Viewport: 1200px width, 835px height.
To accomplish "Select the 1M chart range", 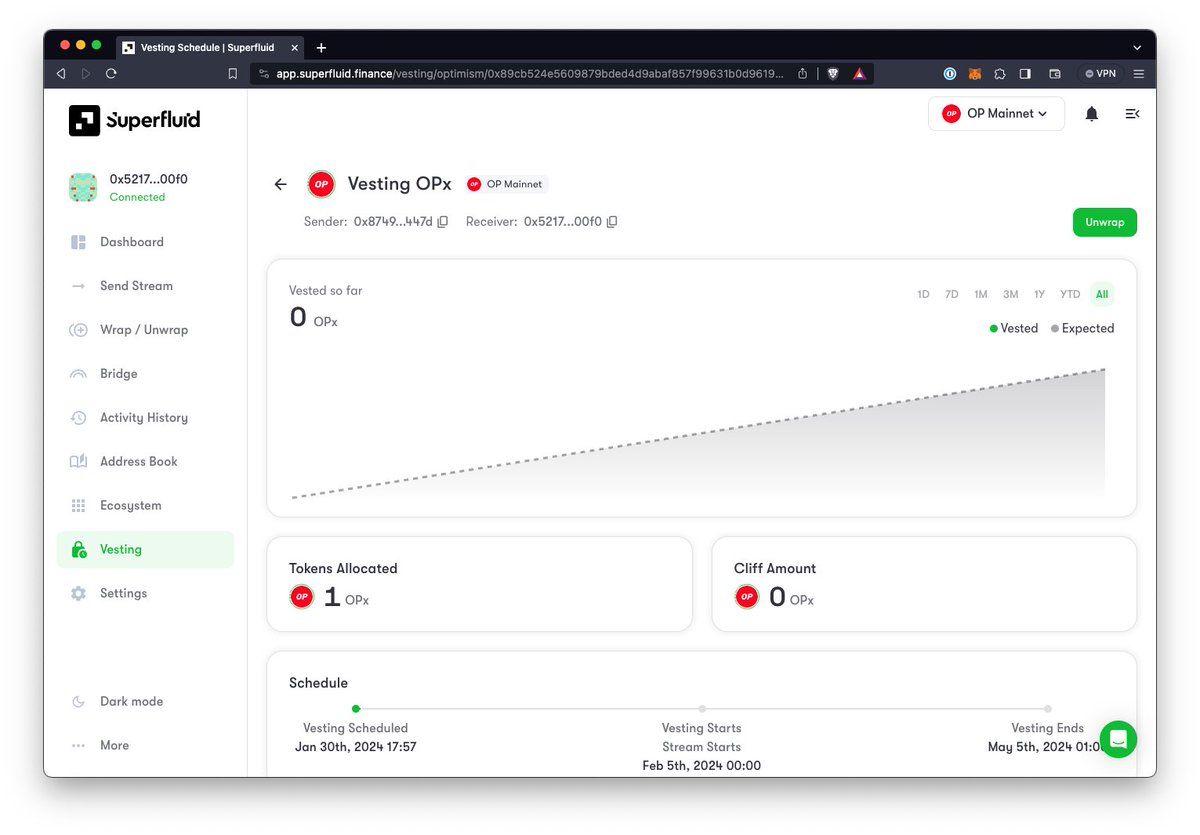I will [x=981, y=294].
